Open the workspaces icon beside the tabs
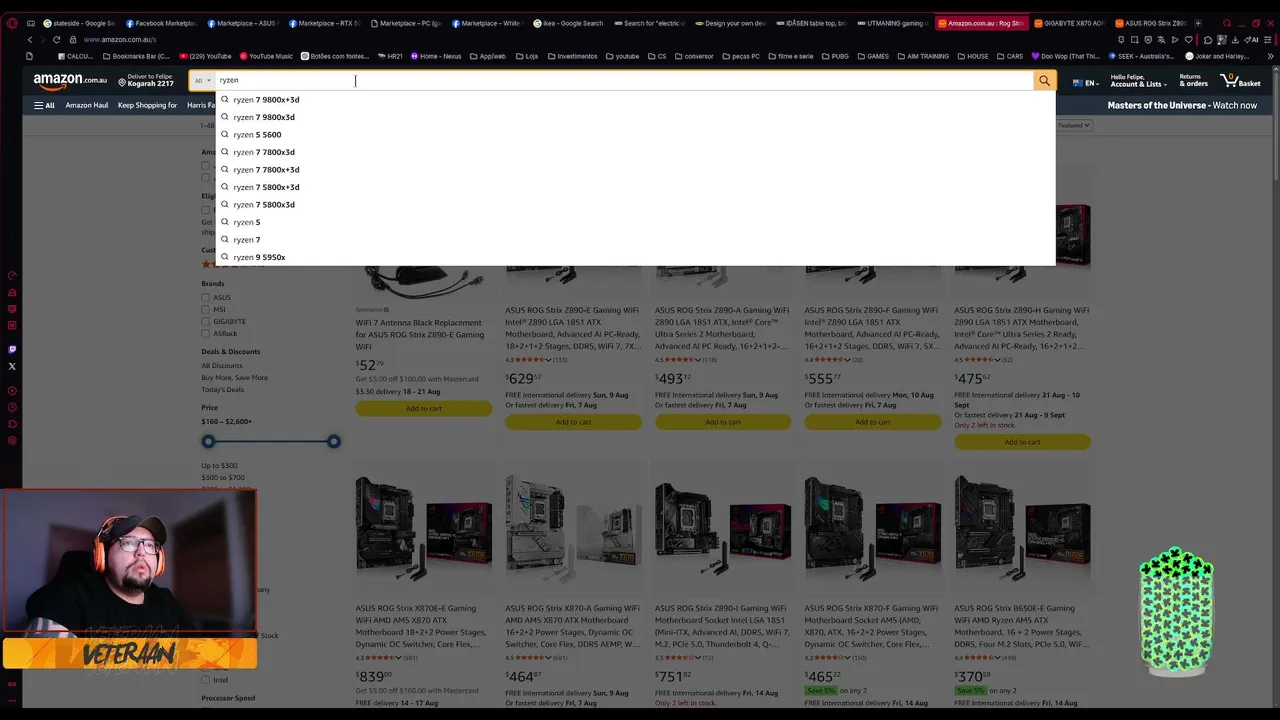Image resolution: width=1280 pixels, height=720 pixels. click(31, 23)
